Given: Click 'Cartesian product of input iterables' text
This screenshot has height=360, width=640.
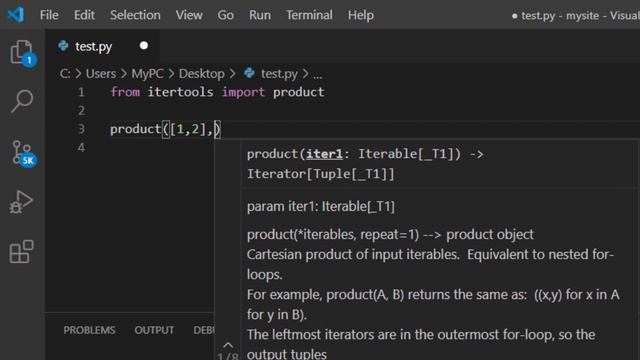Looking at the screenshot, I should [353, 254].
